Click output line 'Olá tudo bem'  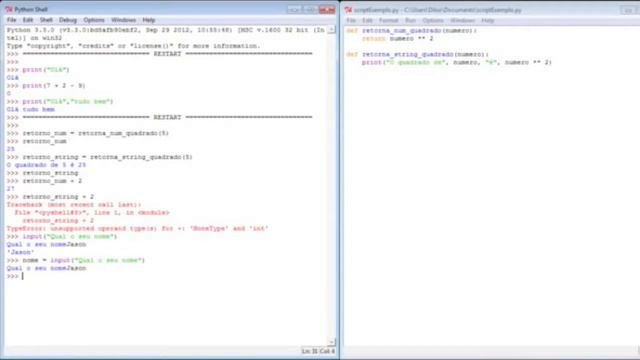tap(31, 109)
